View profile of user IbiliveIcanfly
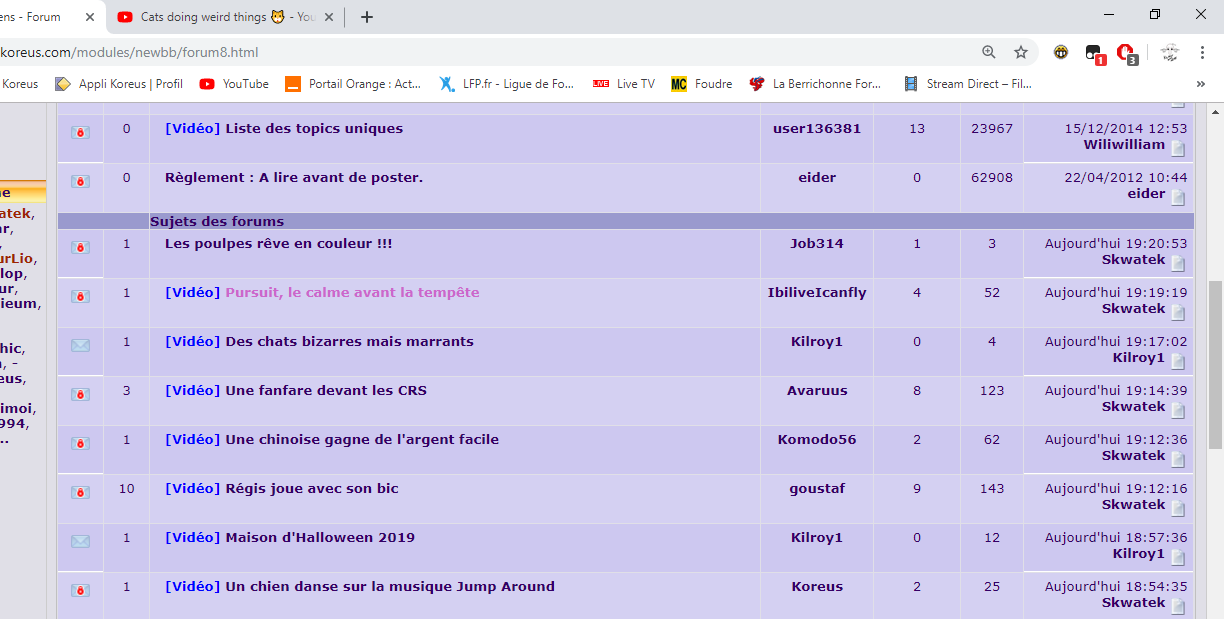The image size is (1224, 619). coord(816,292)
